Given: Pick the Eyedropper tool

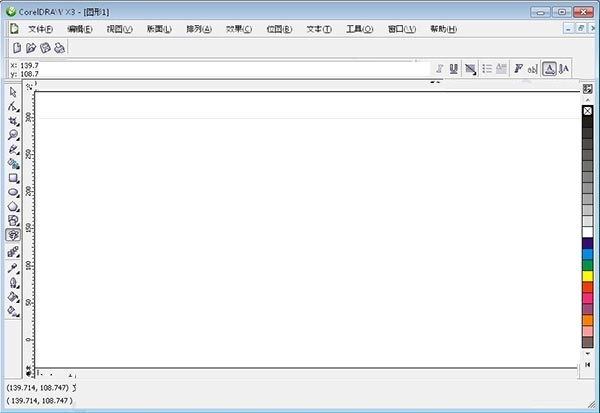Looking at the screenshot, I should (x=14, y=268).
